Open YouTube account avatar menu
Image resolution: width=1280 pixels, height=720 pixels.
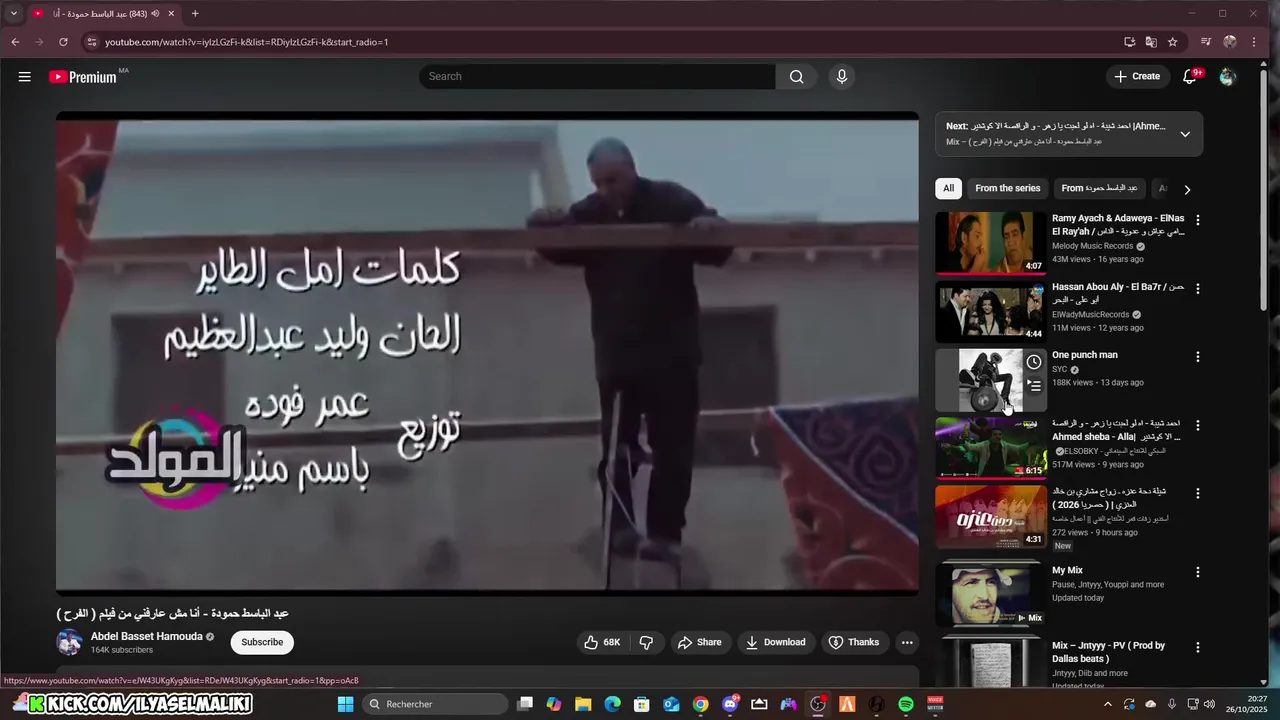pos(1228,76)
